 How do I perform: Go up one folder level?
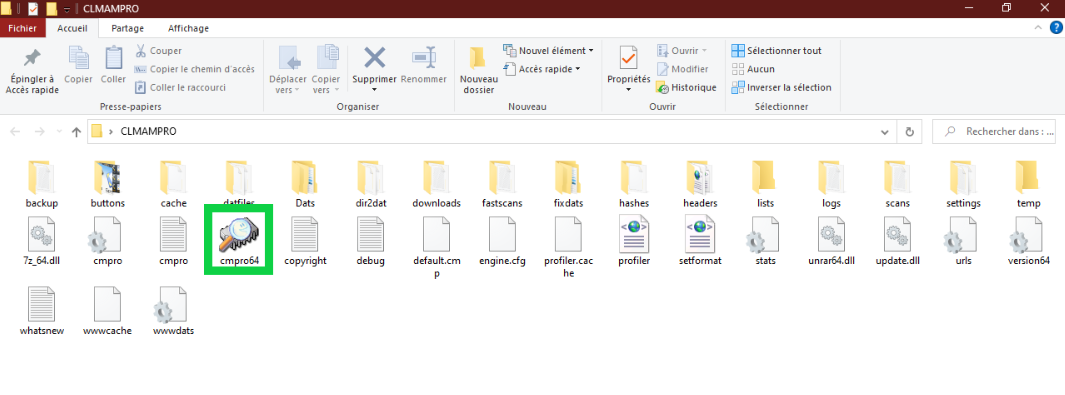click(77, 132)
